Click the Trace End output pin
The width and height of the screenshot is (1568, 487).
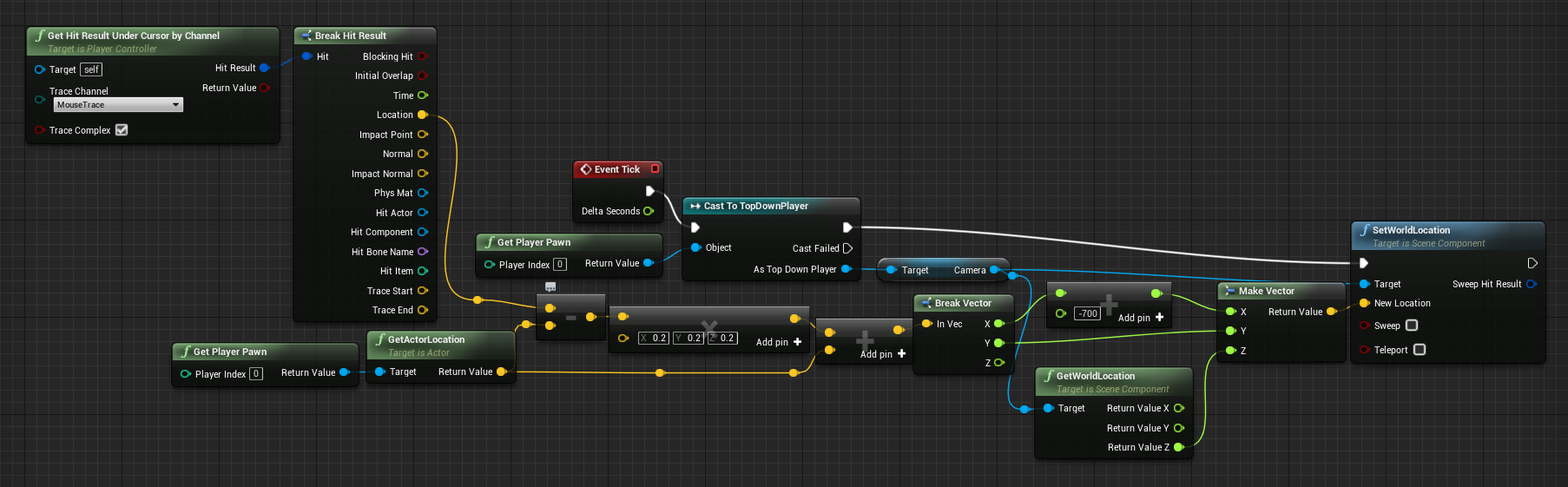(423, 310)
